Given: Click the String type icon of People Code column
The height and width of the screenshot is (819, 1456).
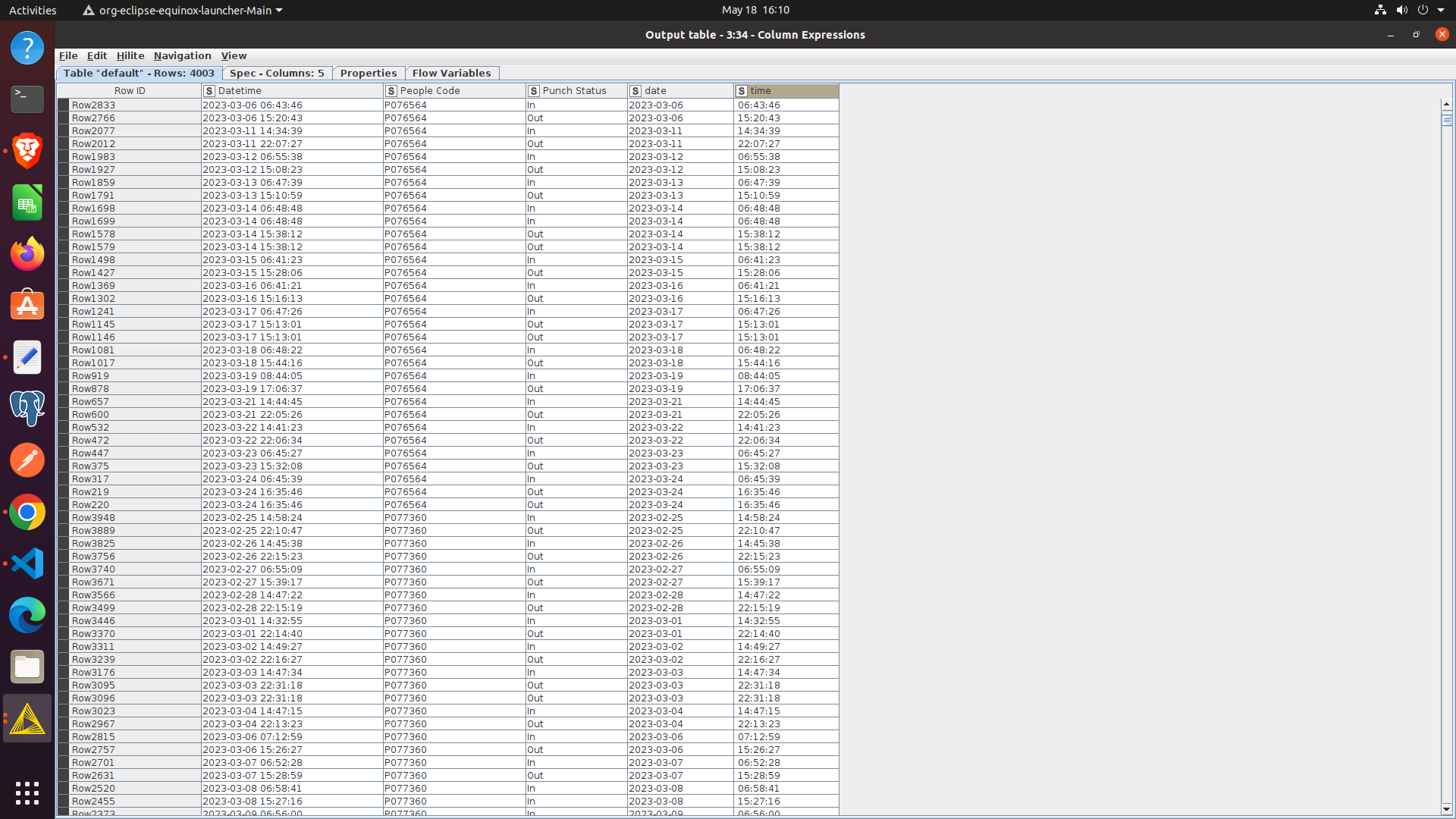Looking at the screenshot, I should coord(391,91).
